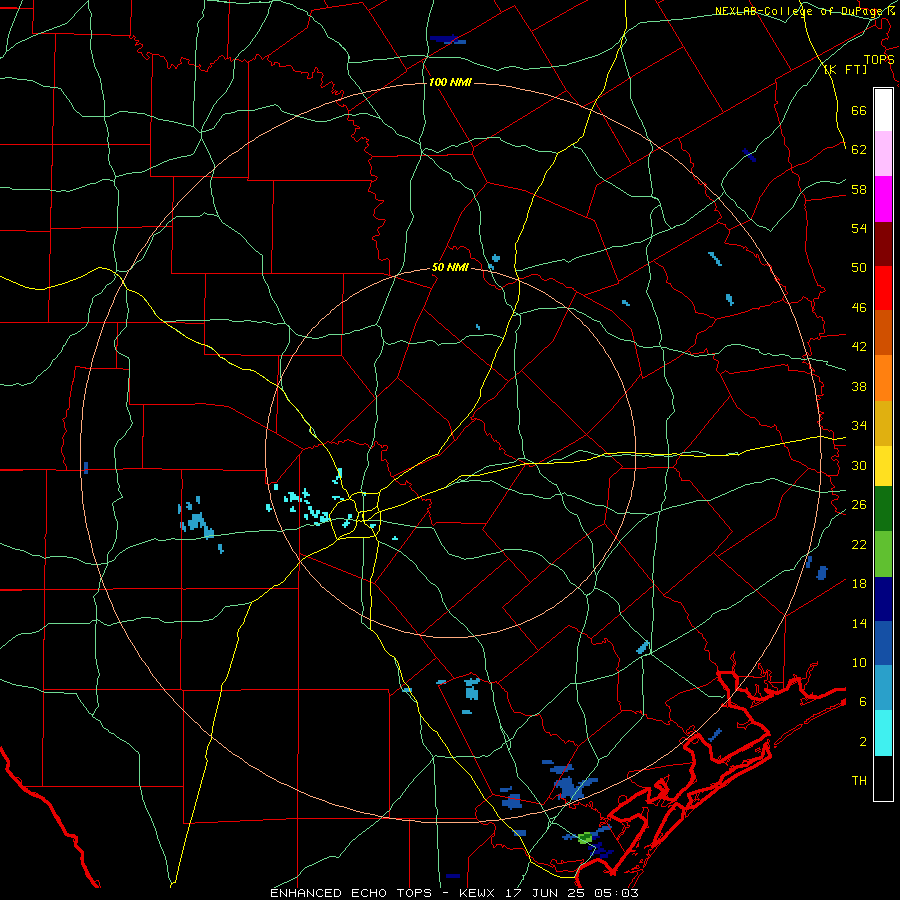Click the navy blue legend swatch
900x900 pixels.
[x=883, y=599]
